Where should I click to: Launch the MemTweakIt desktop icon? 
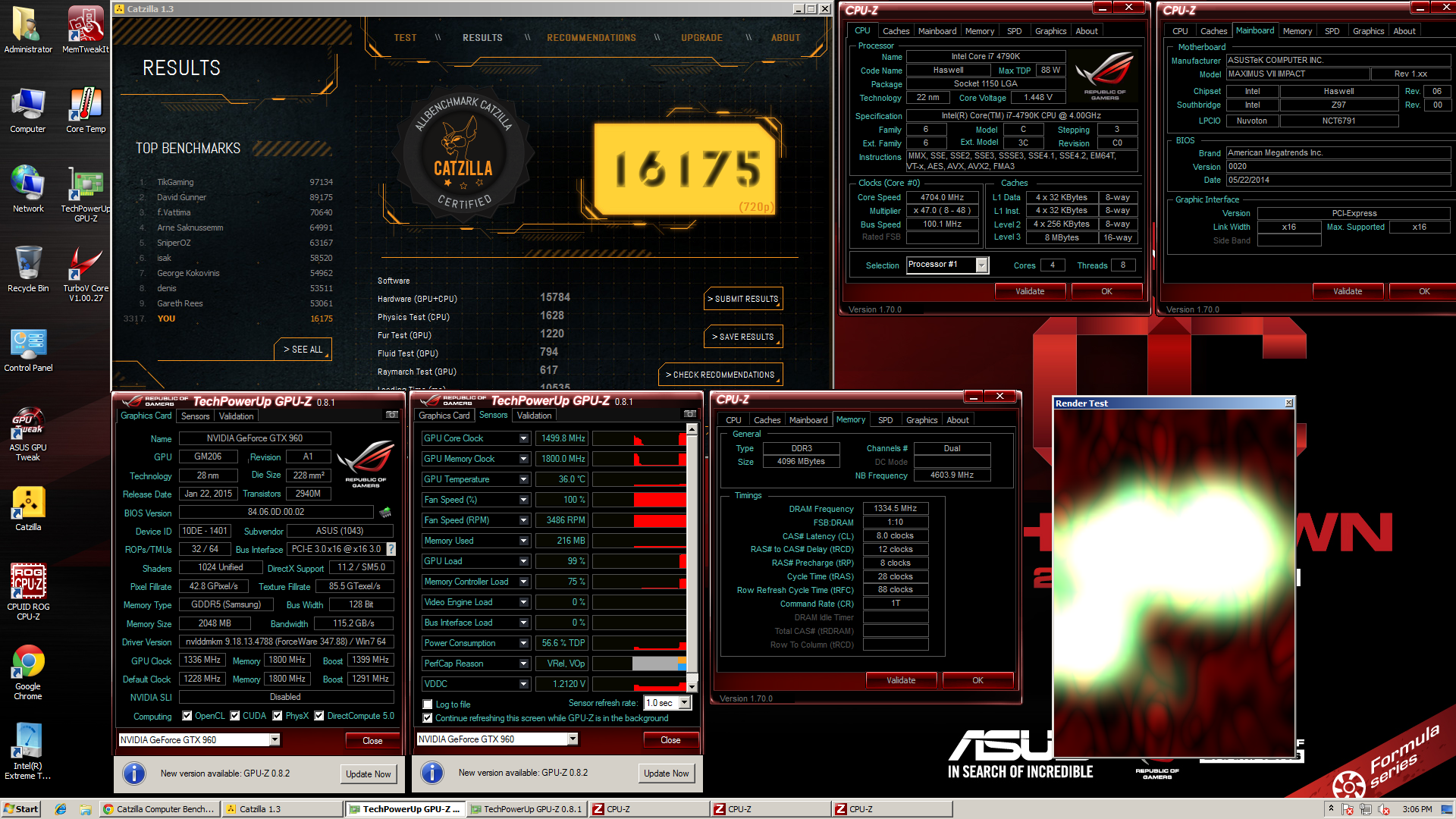pos(86,30)
